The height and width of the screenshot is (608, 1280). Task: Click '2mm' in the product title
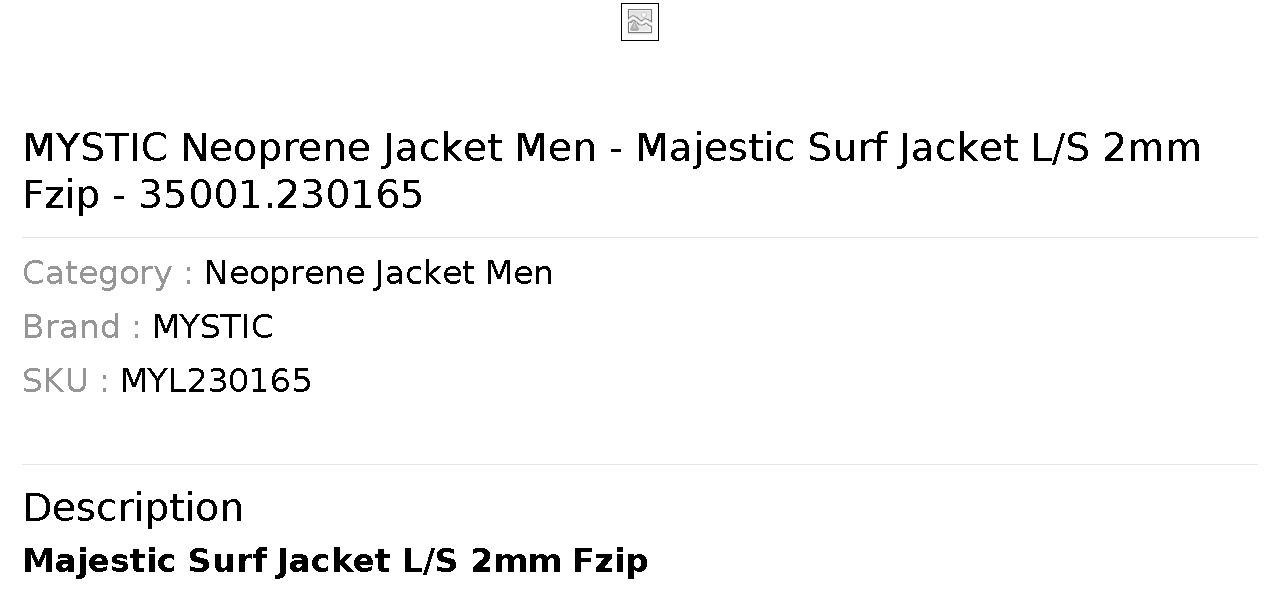click(1152, 148)
